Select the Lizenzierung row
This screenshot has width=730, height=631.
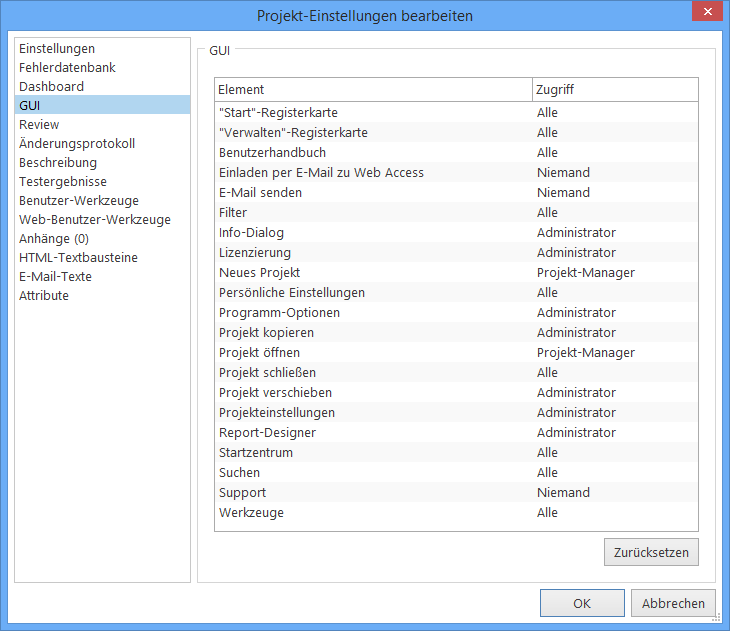[456, 253]
